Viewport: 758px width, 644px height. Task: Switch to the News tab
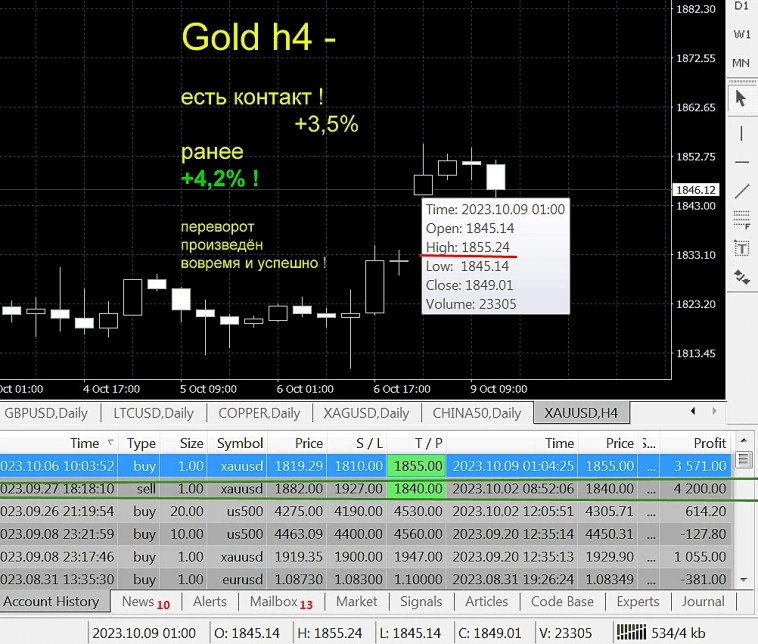click(145, 602)
